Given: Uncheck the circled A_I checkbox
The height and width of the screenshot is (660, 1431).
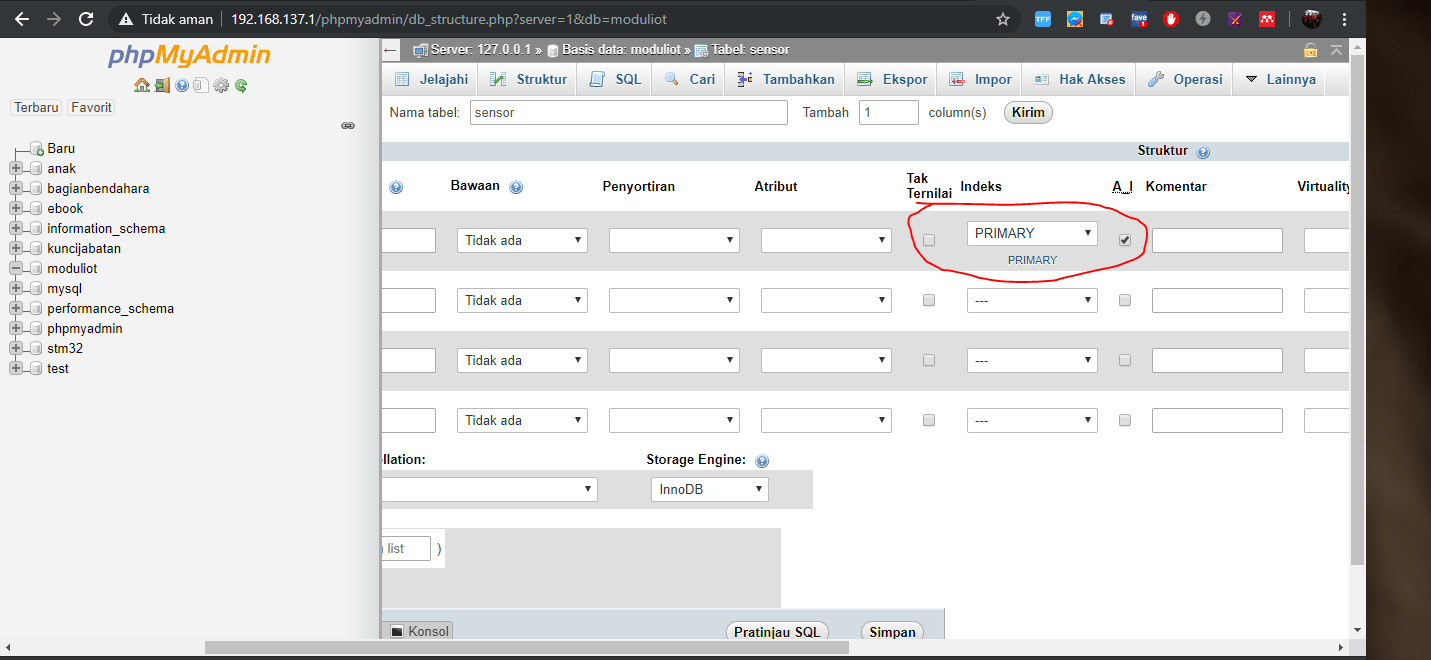Looking at the screenshot, I should click(x=1124, y=239).
